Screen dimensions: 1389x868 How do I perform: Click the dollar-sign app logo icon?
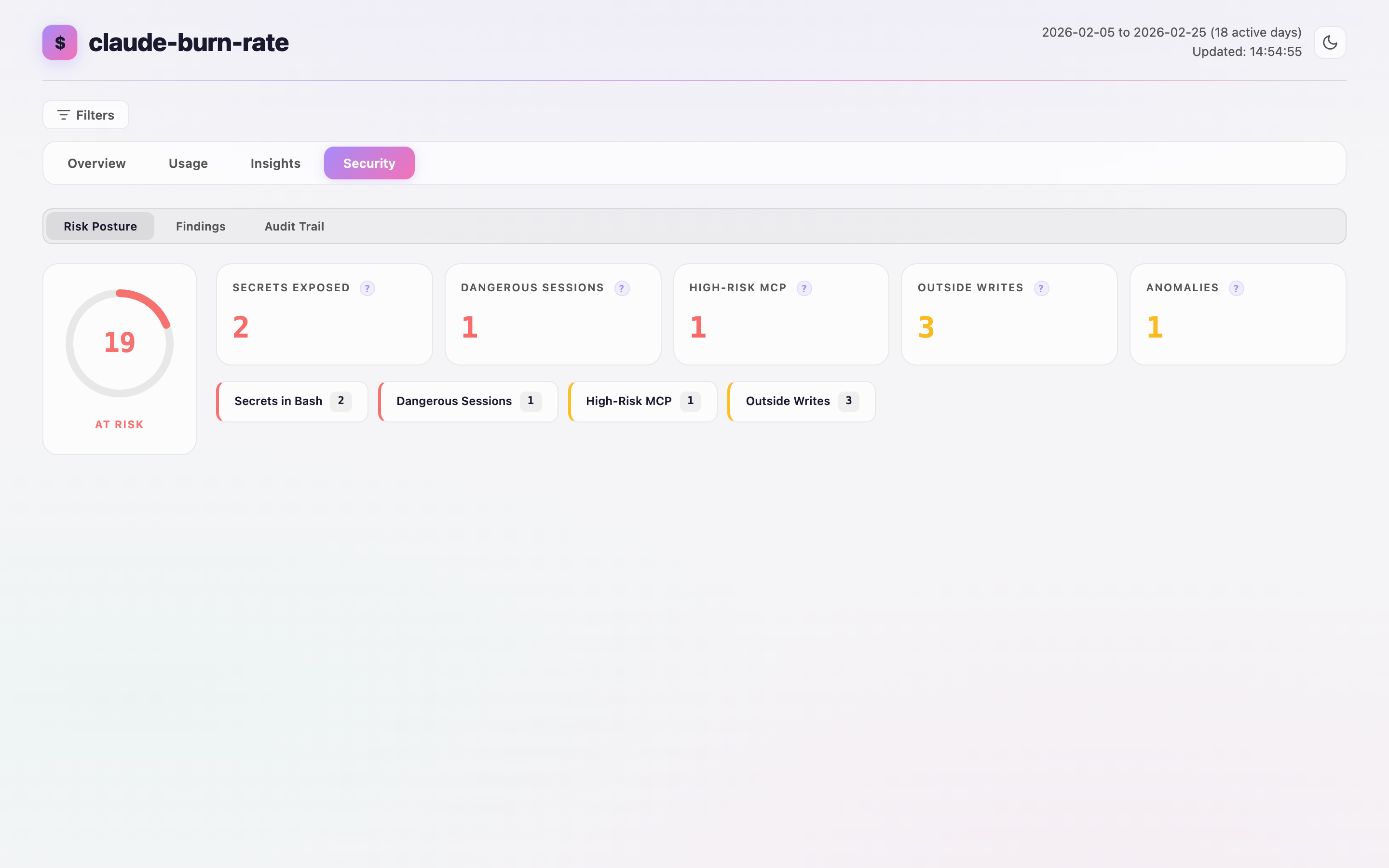tap(60, 42)
